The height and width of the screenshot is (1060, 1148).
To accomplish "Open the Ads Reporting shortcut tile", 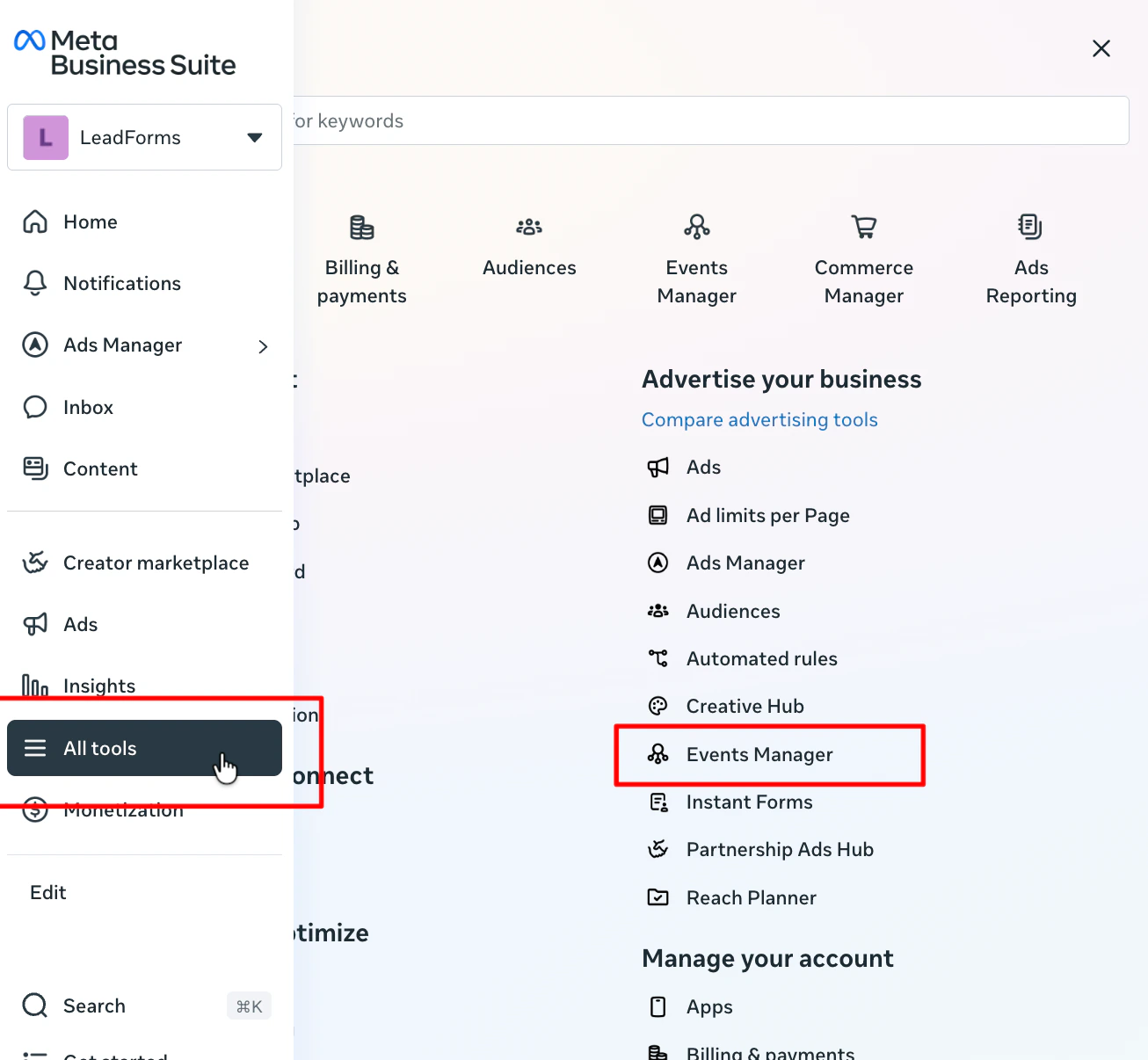I will click(1031, 261).
